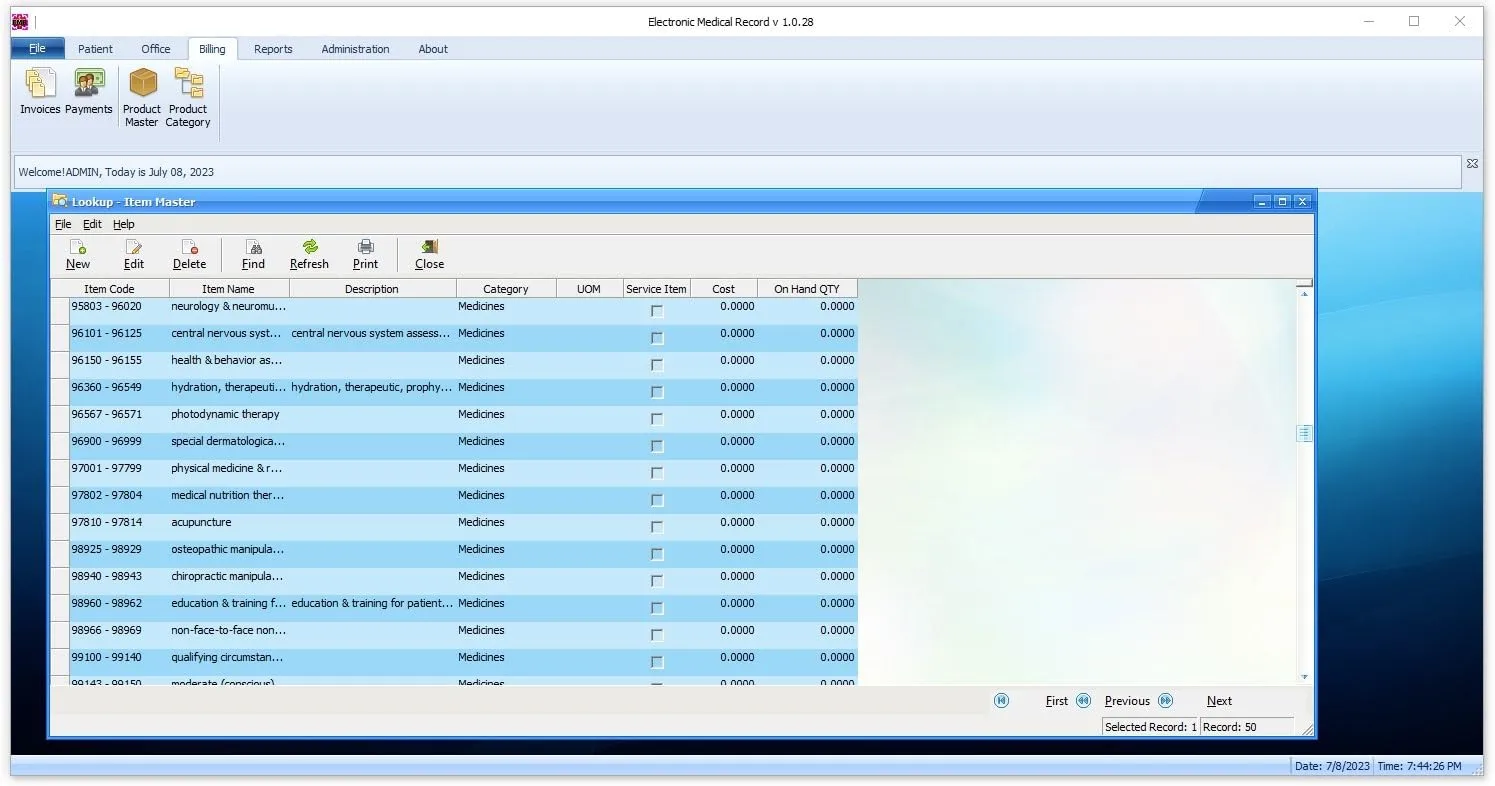Refresh the item list
Viewport: 1495px width, 786px height.
pos(309,254)
